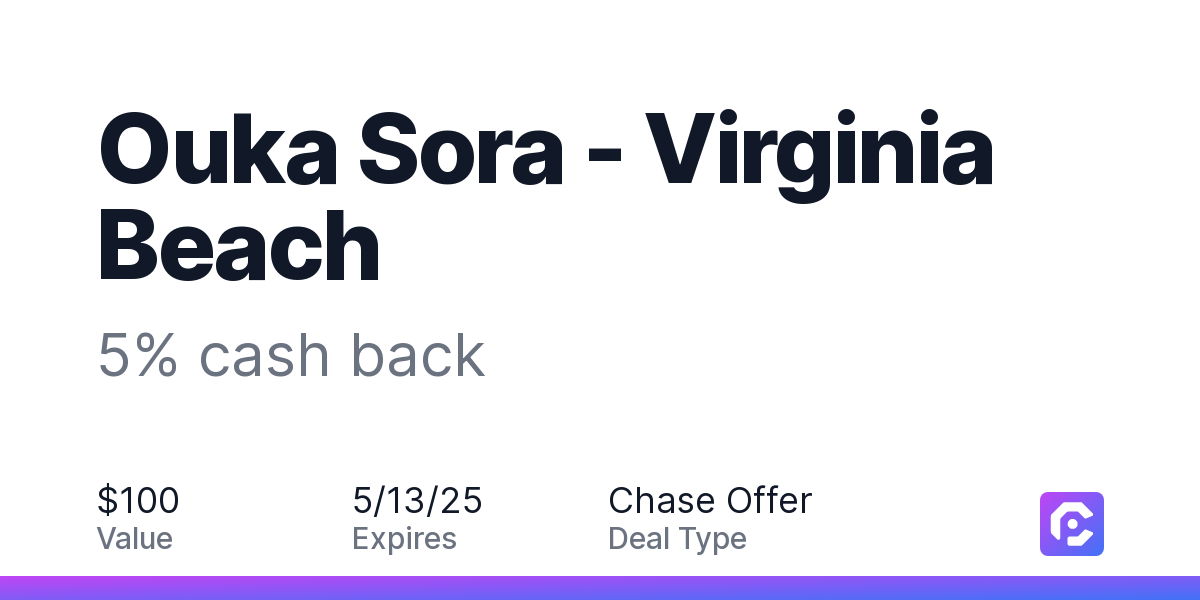Click the "Expires" label
Viewport: 1200px width, 600px height.
point(404,539)
